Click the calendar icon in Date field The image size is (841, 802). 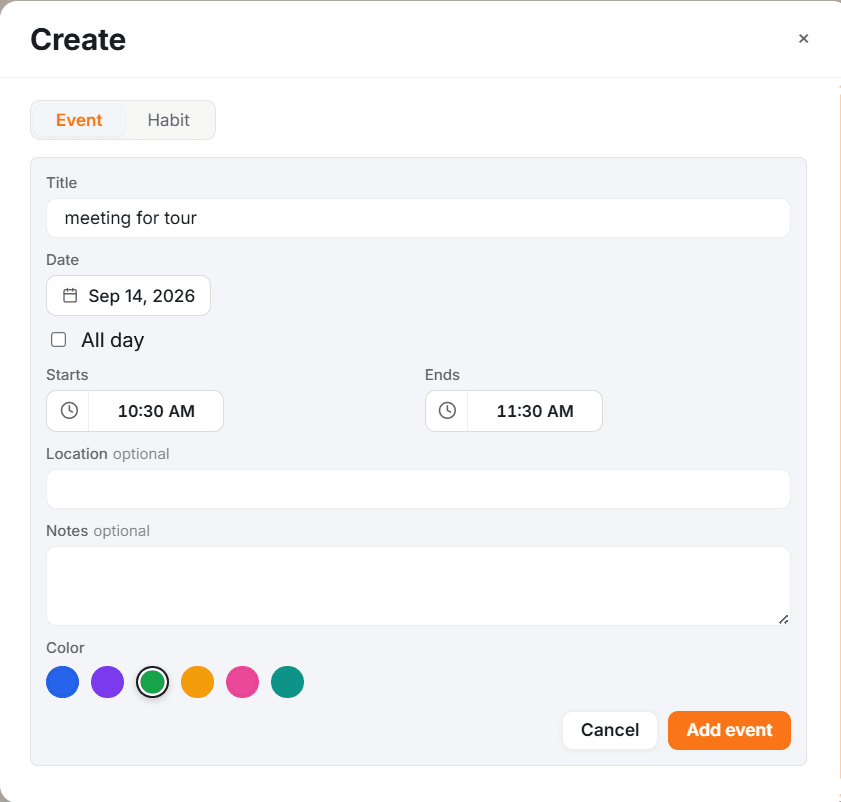(70, 296)
